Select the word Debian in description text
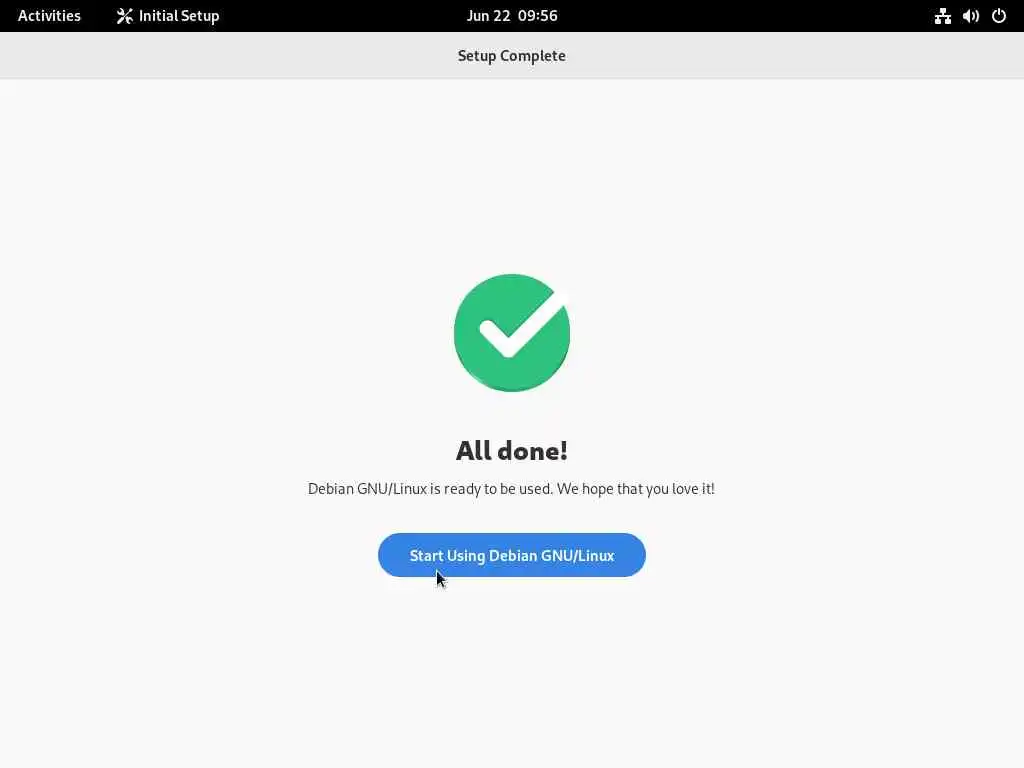The height and width of the screenshot is (768, 1024). pyautogui.click(x=330, y=488)
